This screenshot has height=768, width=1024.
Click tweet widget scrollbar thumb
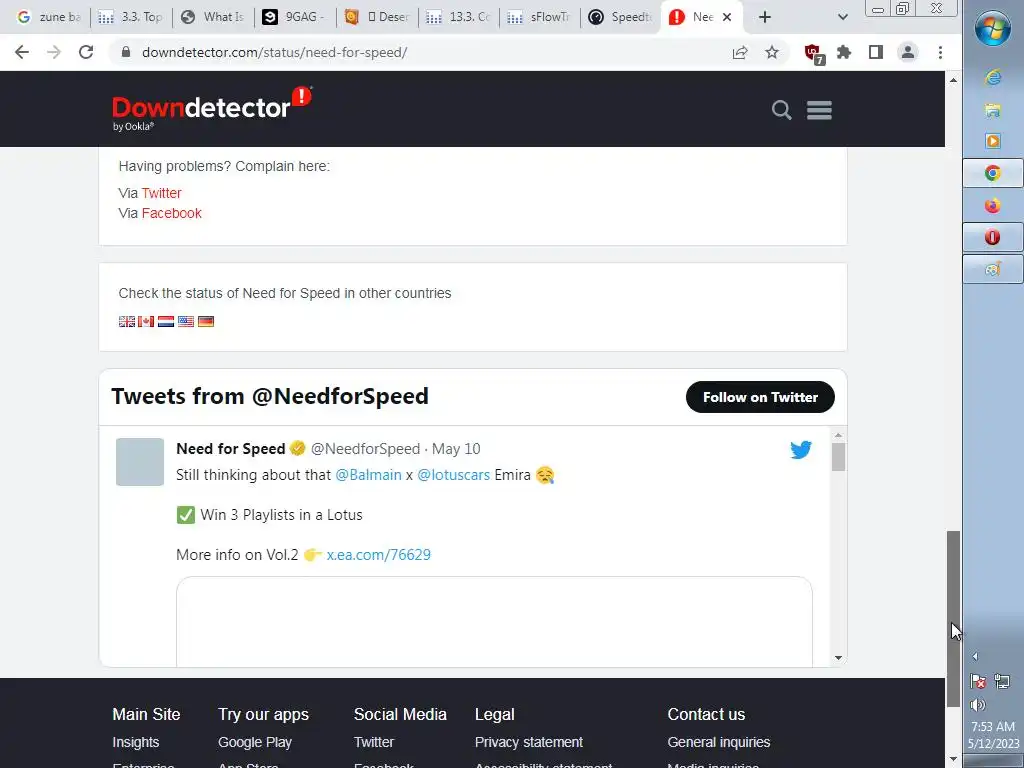839,457
